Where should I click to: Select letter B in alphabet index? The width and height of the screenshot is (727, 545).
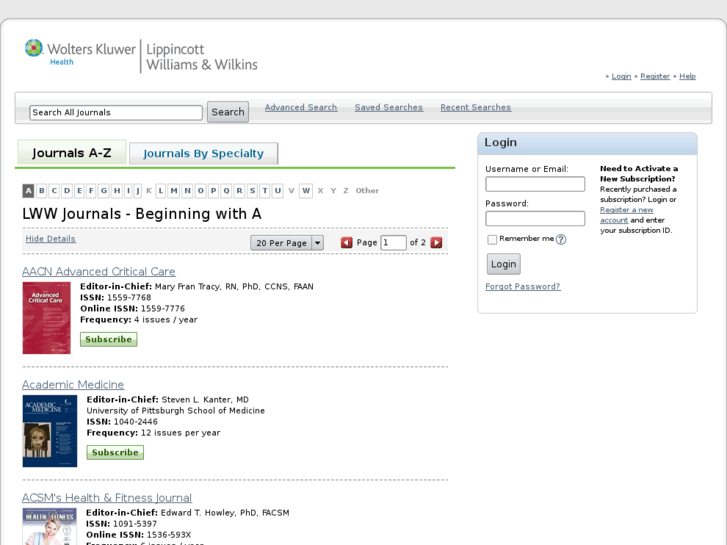tap(42, 191)
